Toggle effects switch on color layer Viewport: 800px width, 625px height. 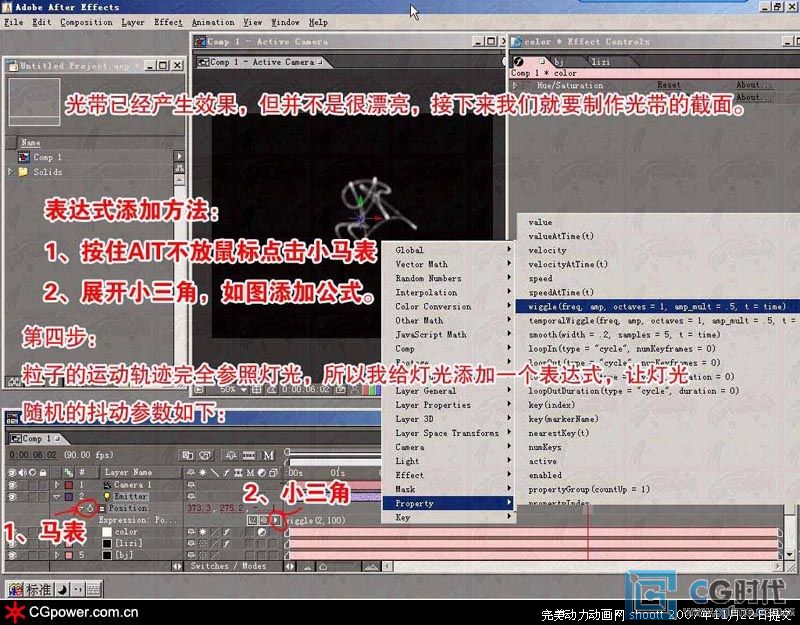(x=226, y=532)
